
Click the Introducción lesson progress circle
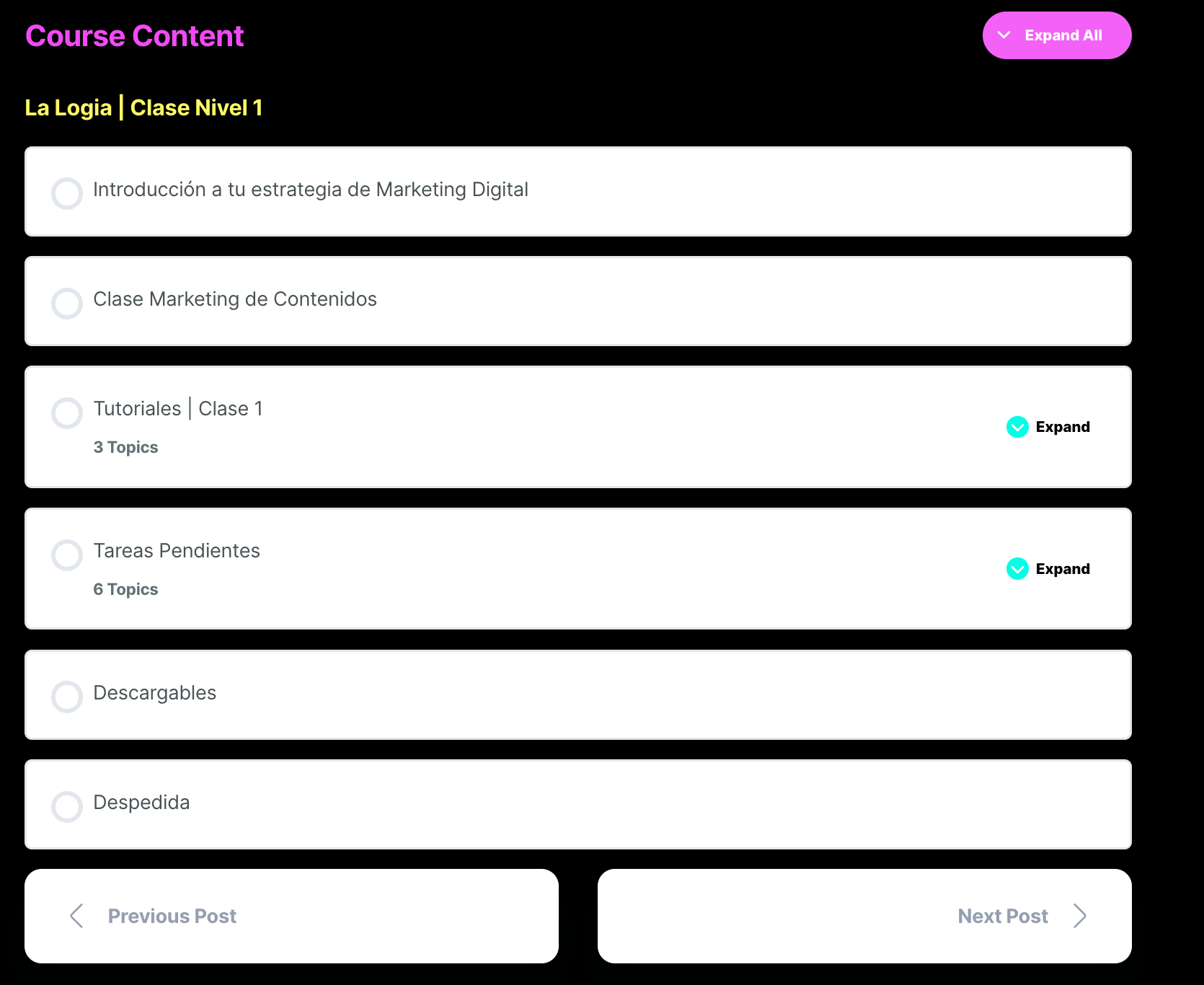click(x=67, y=193)
